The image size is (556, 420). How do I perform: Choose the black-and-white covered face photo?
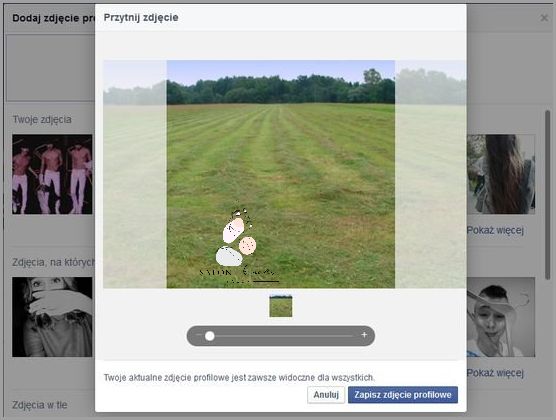click(52, 317)
